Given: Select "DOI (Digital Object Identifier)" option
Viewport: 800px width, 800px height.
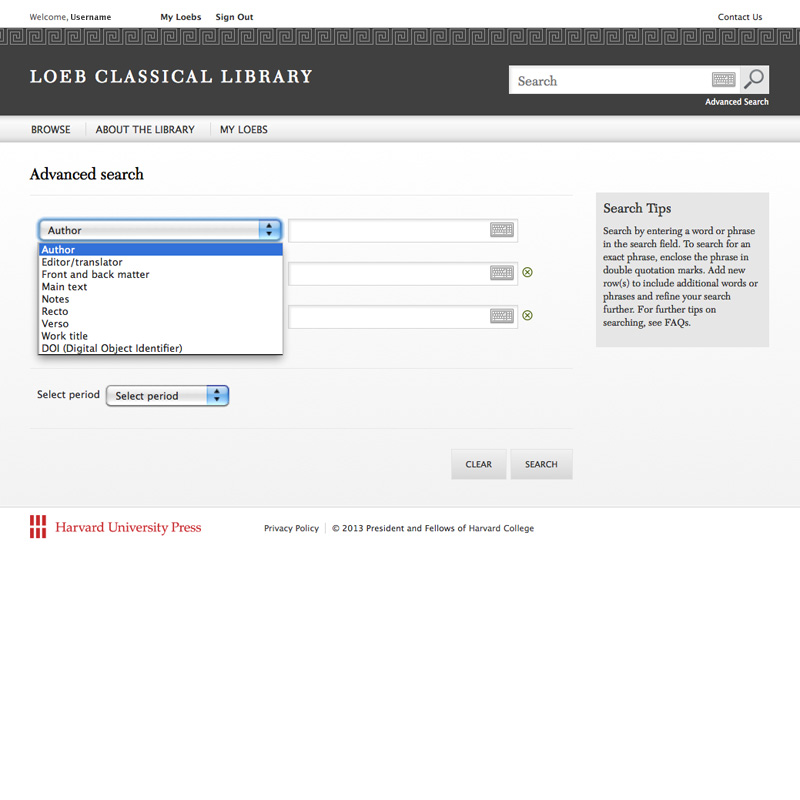Looking at the screenshot, I should [111, 348].
